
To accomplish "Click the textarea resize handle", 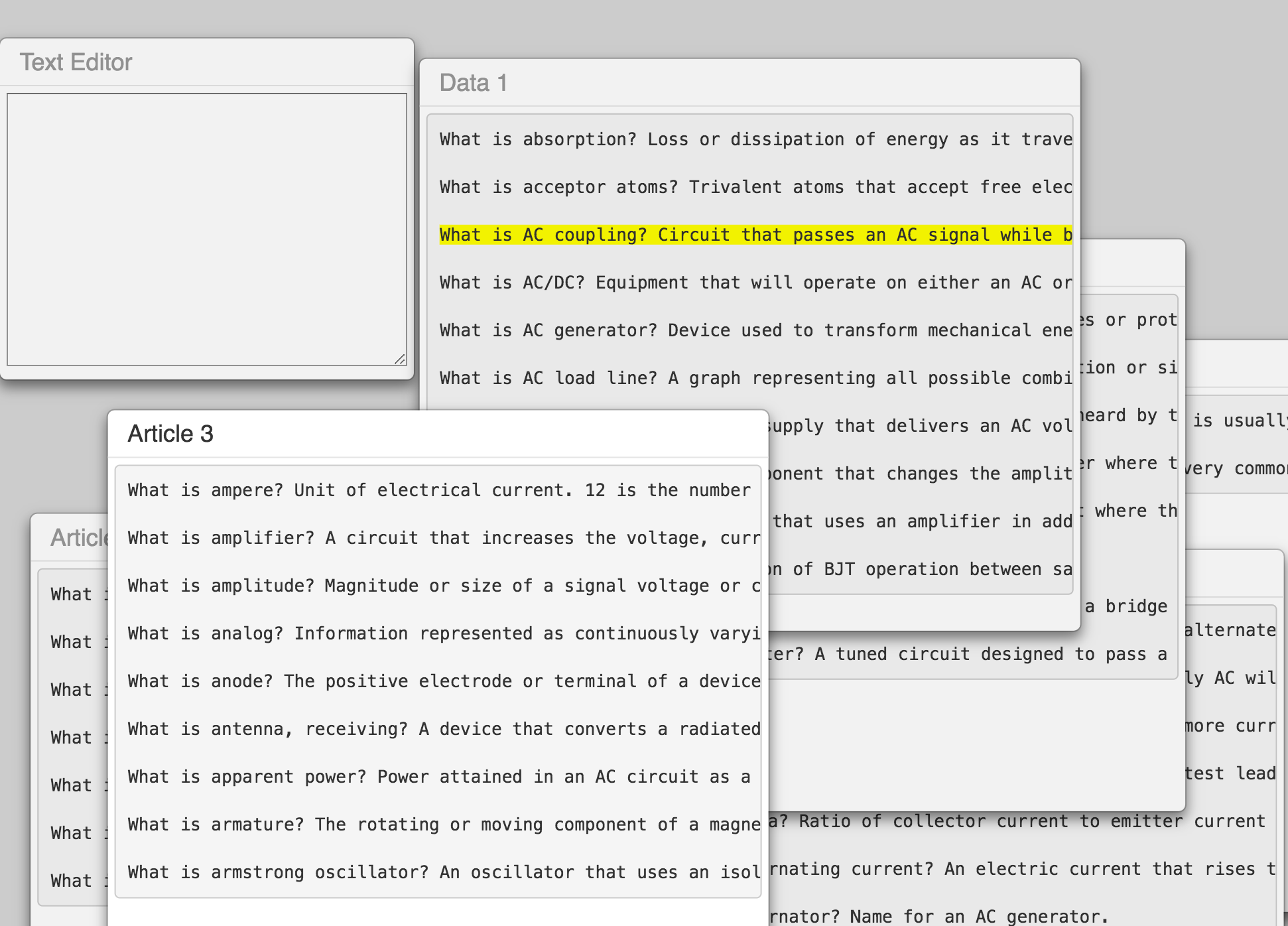I will tap(400, 359).
